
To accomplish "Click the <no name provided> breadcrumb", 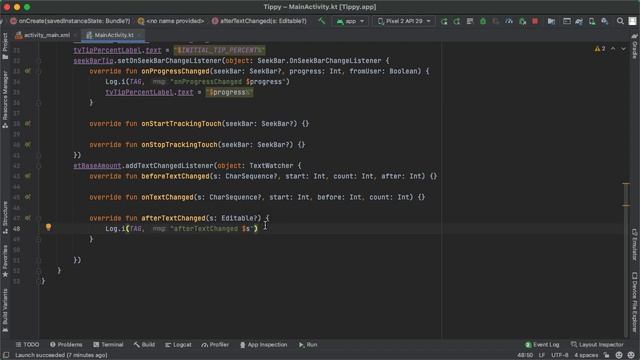I will [171, 21].
